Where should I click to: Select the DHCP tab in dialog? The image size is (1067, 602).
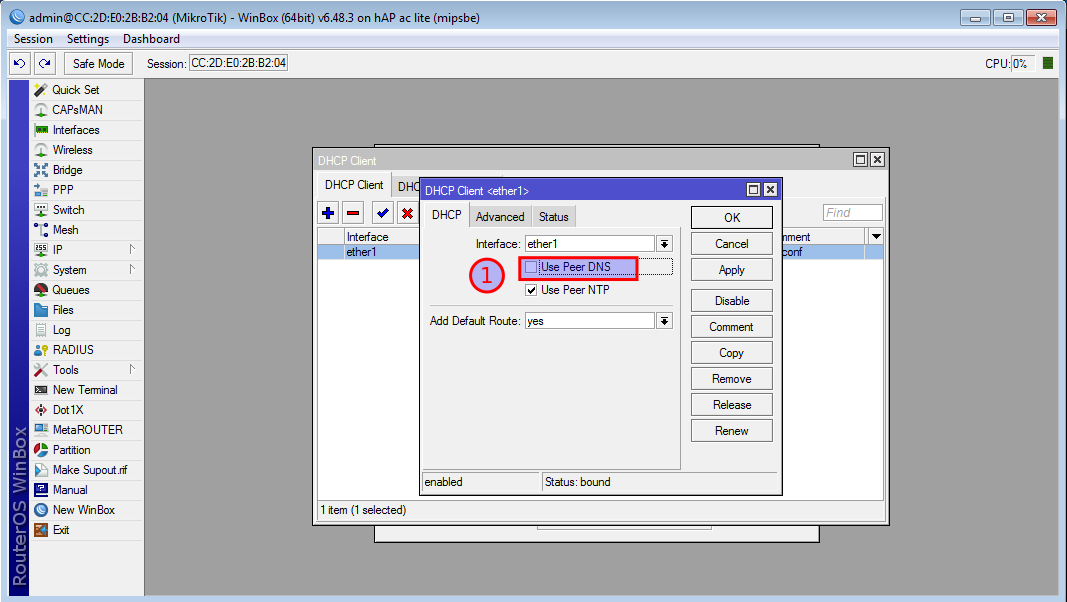point(446,215)
